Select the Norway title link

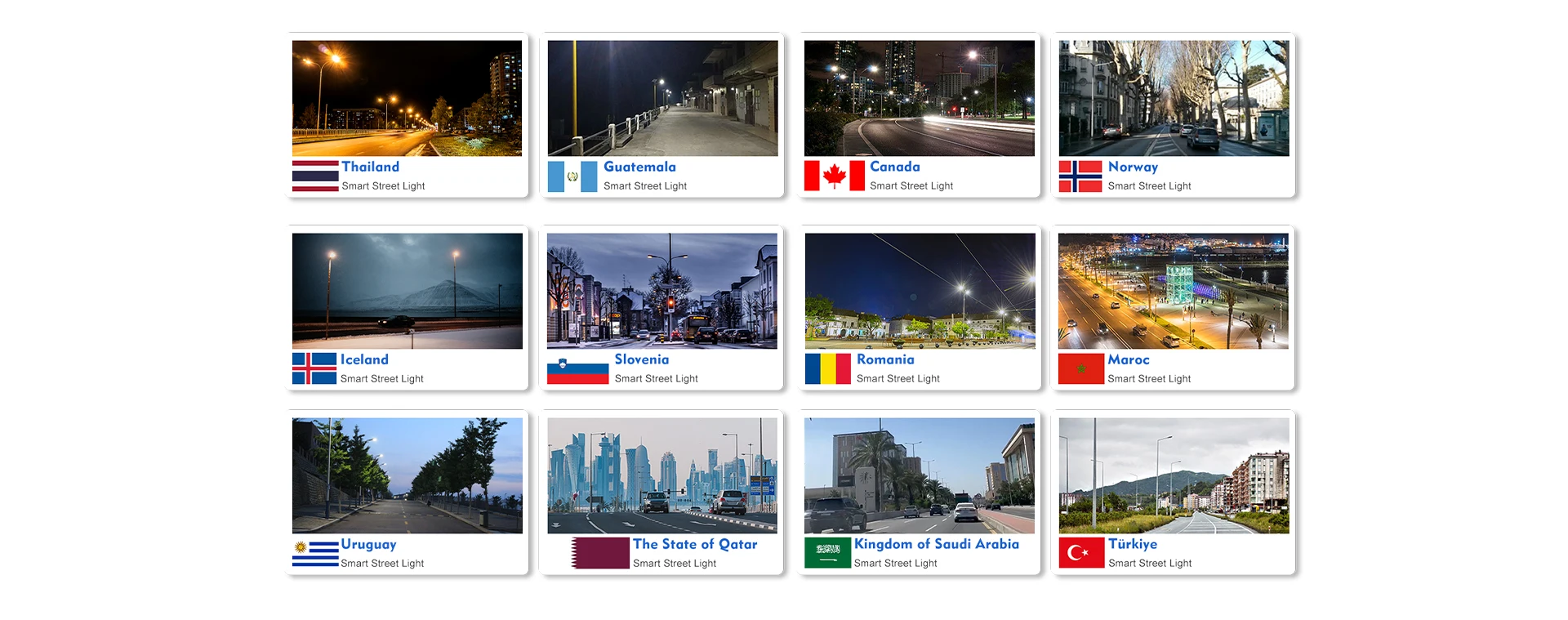1133,167
